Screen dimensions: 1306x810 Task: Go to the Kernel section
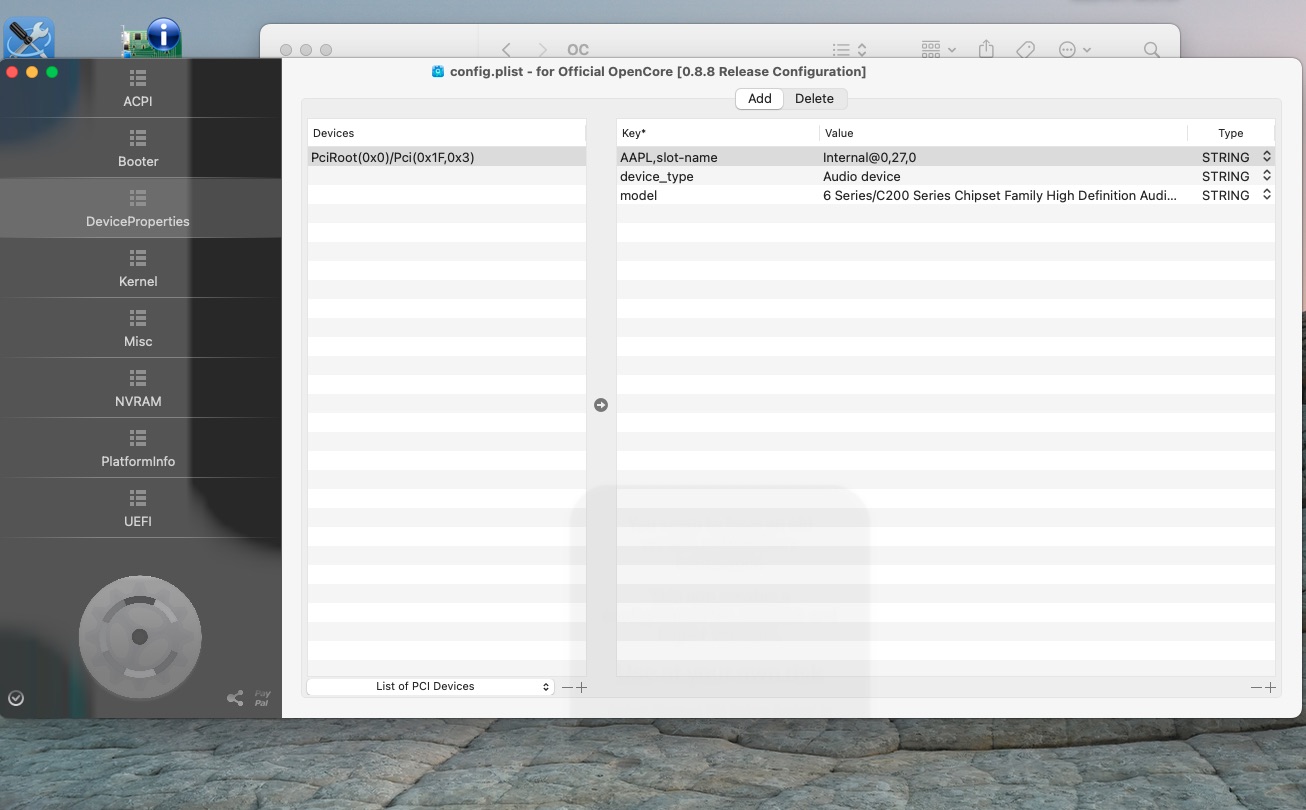138,268
